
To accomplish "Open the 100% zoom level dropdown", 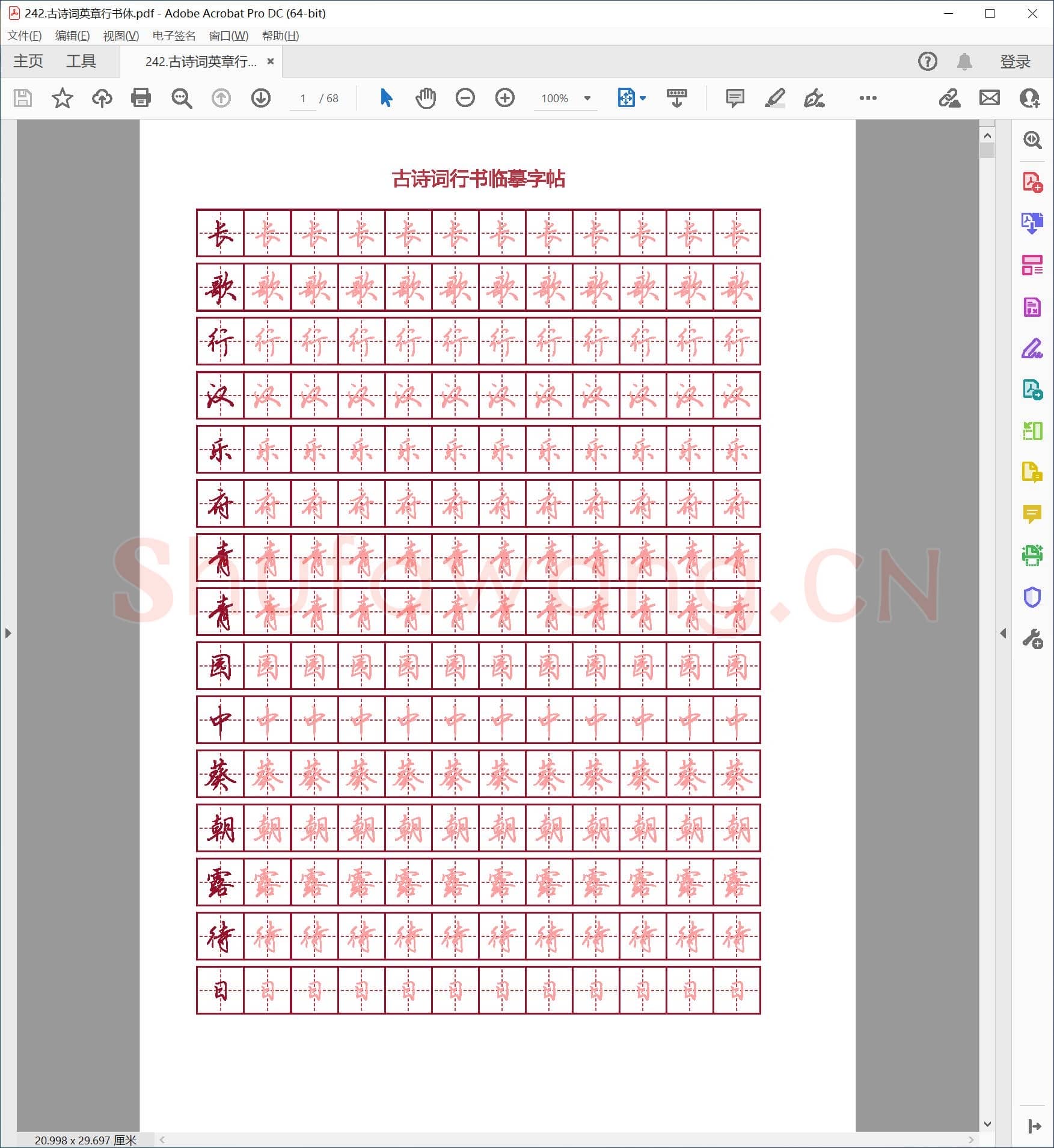I will [587, 99].
